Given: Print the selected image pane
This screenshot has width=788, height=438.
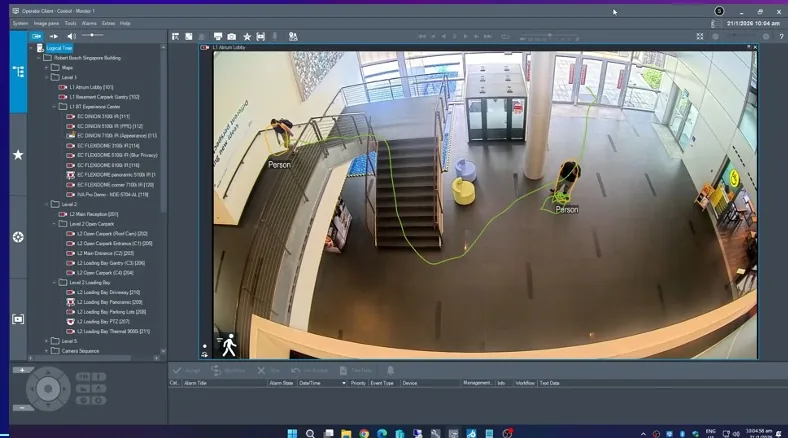Looking at the screenshot, I should tap(218, 37).
